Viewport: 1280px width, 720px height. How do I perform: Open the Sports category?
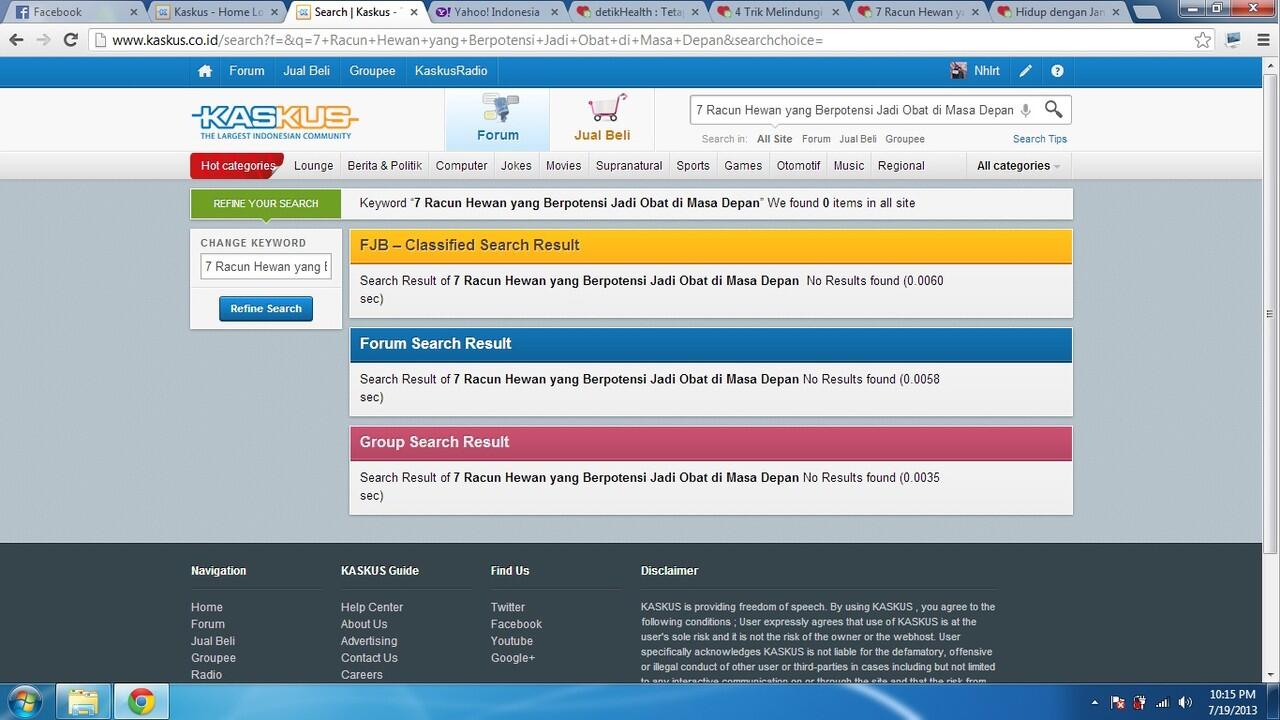[693, 166]
